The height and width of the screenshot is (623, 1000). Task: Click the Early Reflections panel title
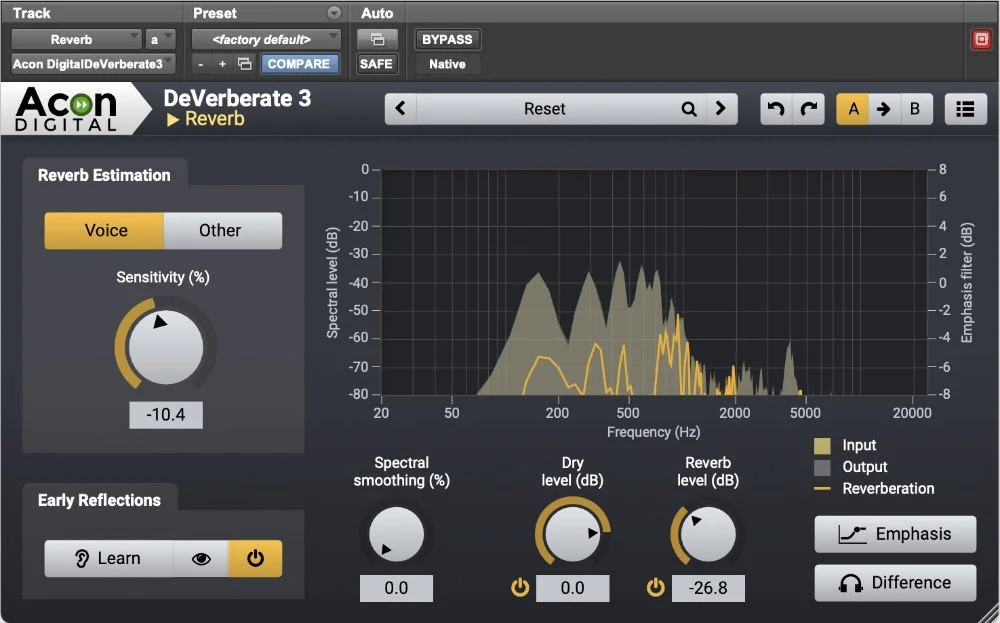pos(99,500)
